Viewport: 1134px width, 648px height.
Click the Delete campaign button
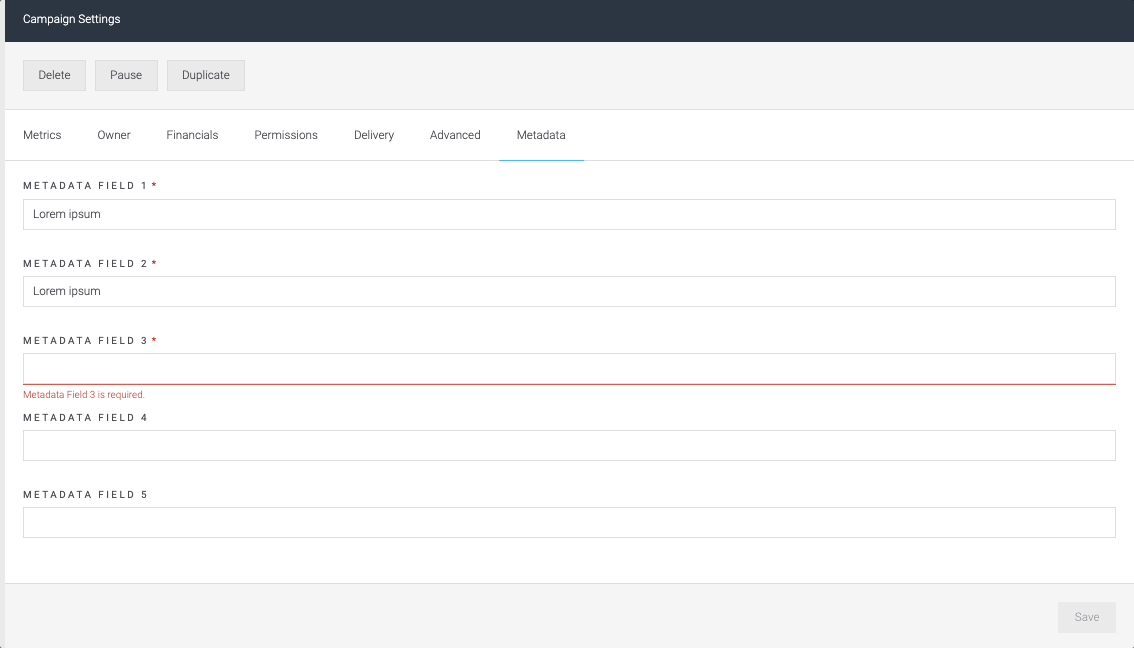pos(54,75)
